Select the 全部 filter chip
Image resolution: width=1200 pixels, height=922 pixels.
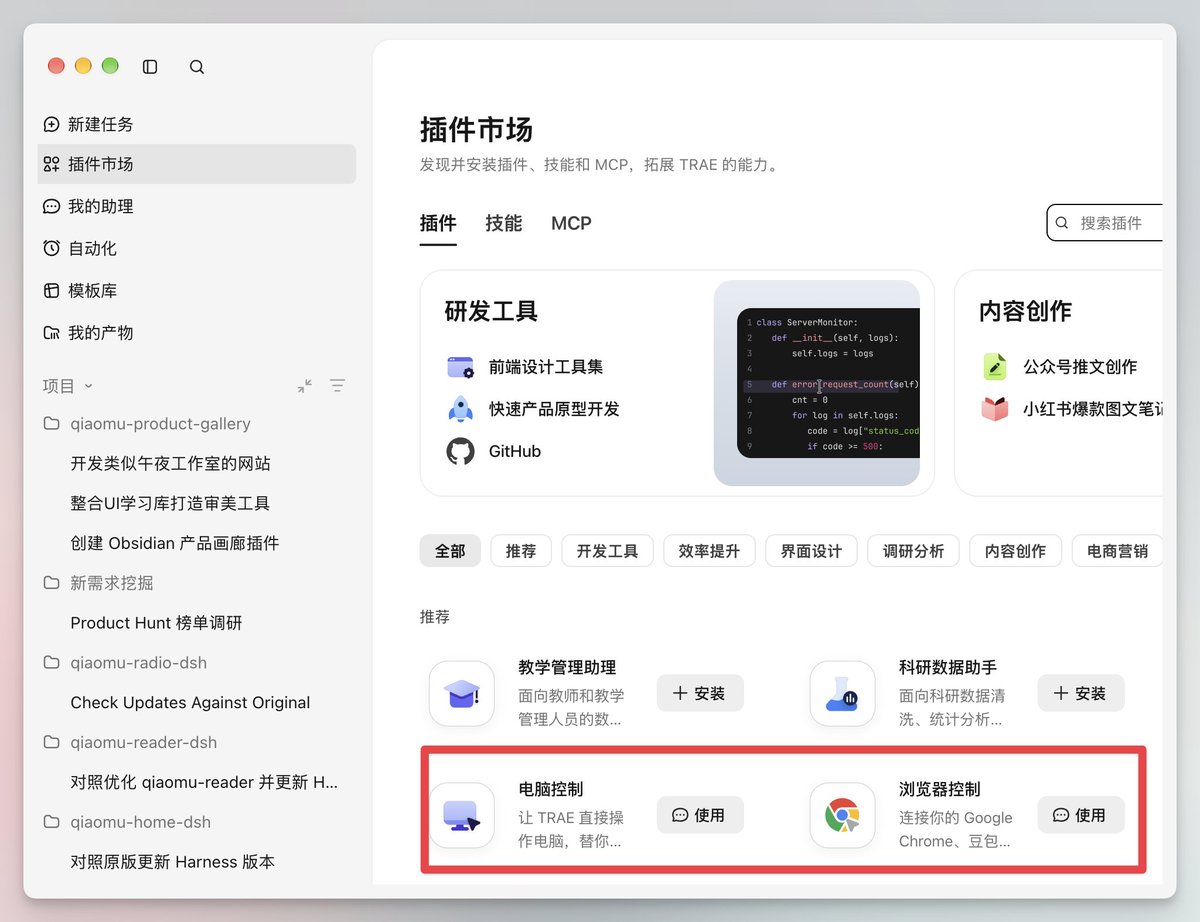tap(450, 551)
